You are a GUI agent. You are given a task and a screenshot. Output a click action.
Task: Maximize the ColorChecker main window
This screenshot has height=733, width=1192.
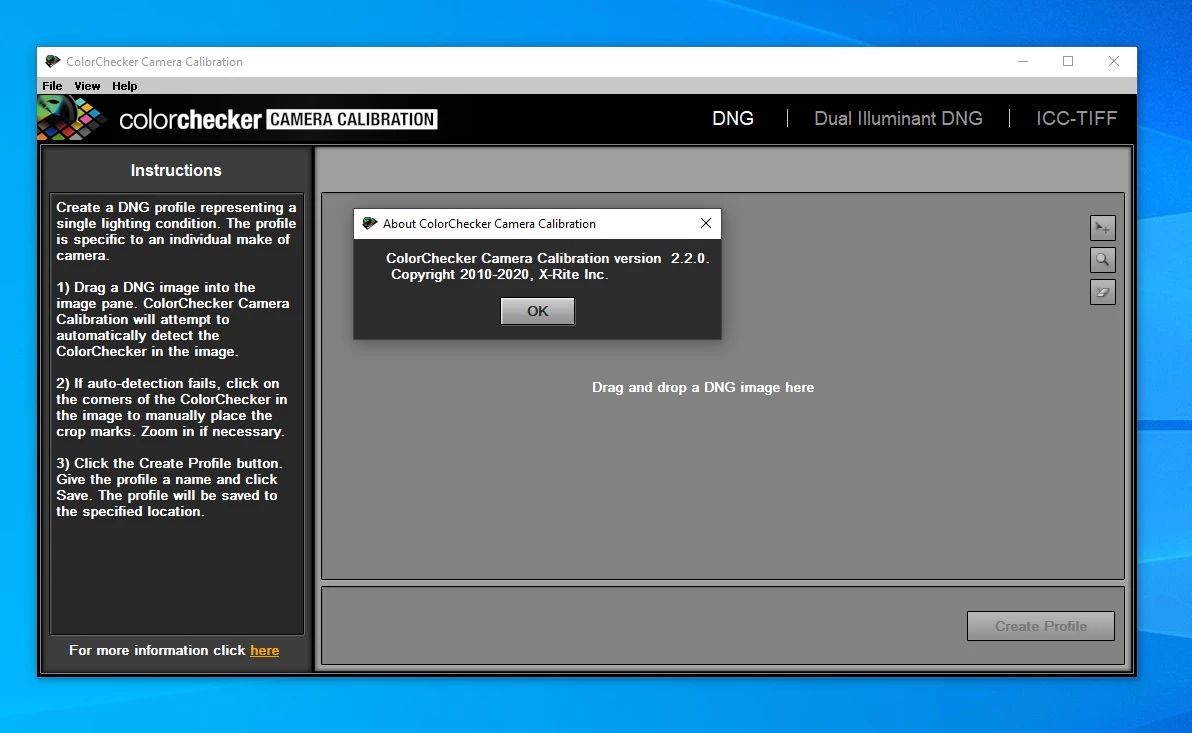coord(1068,62)
